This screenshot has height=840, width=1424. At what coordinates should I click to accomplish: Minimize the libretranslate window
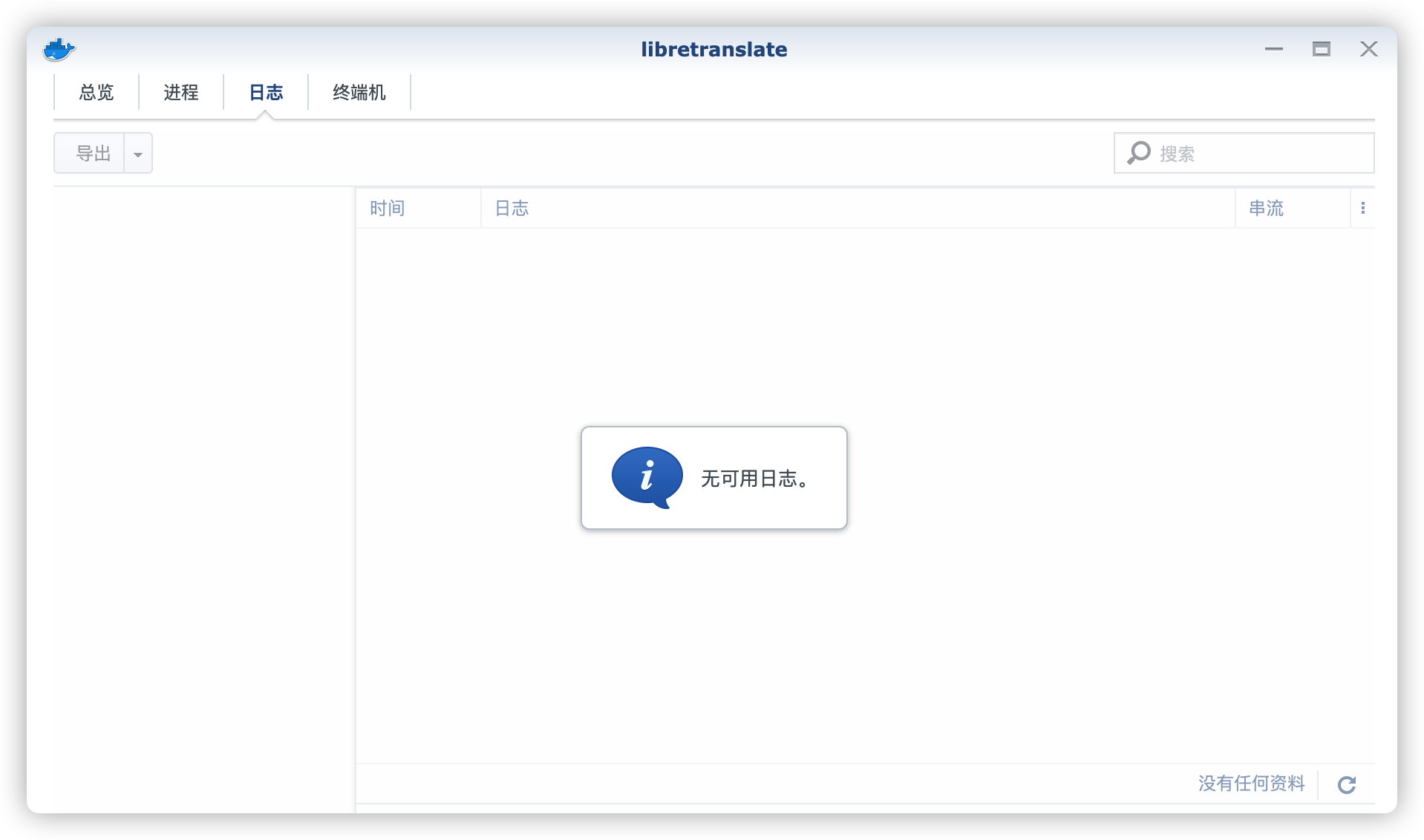pos(1274,49)
